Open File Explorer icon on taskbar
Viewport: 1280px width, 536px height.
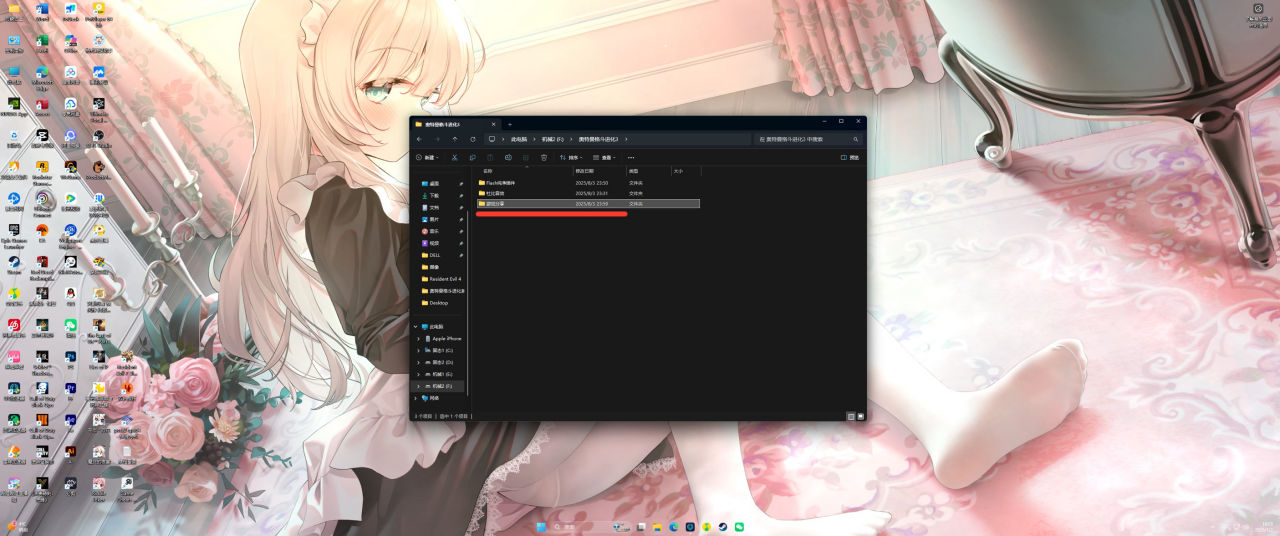pyautogui.click(x=657, y=527)
